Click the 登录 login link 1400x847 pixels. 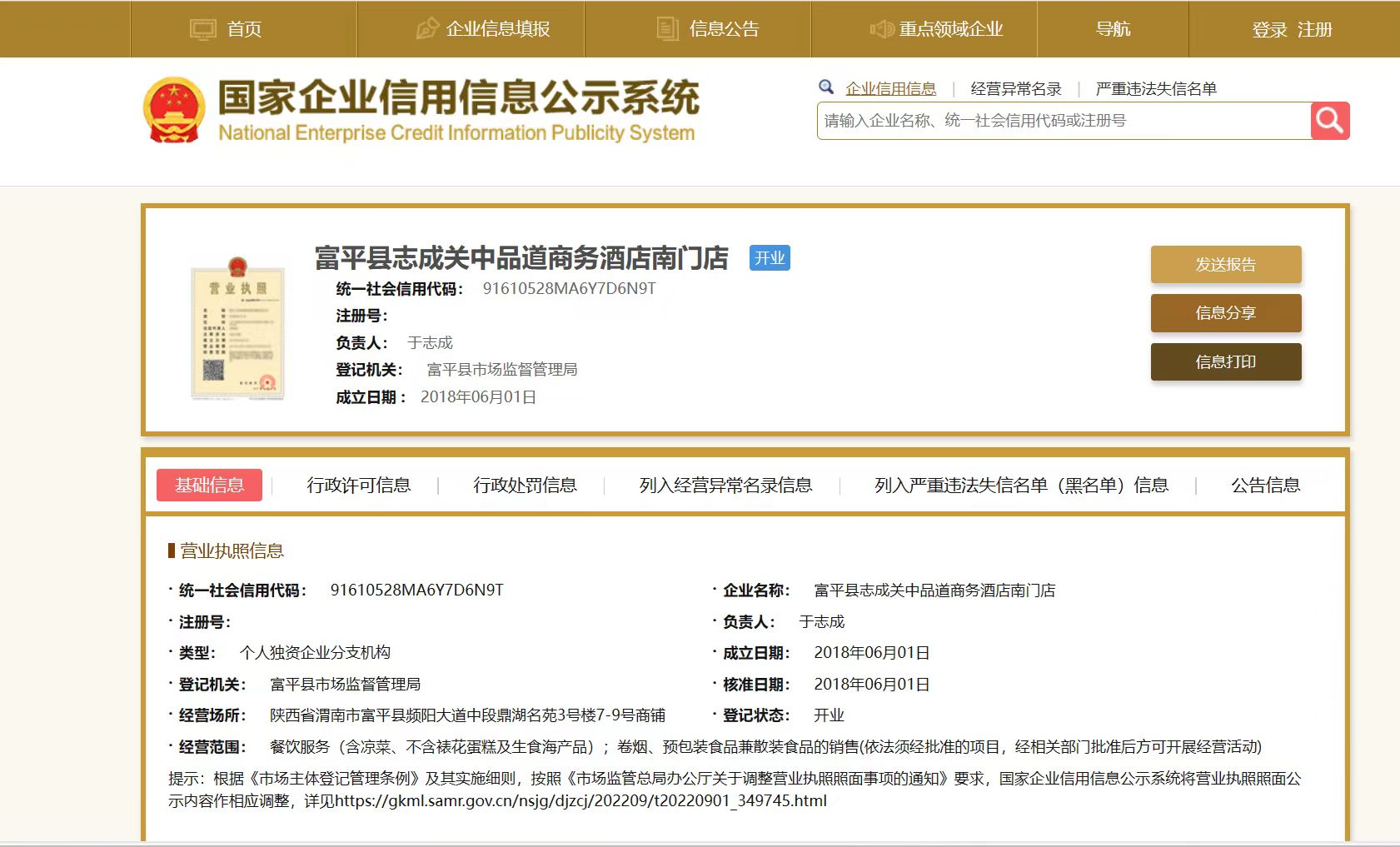[1269, 30]
